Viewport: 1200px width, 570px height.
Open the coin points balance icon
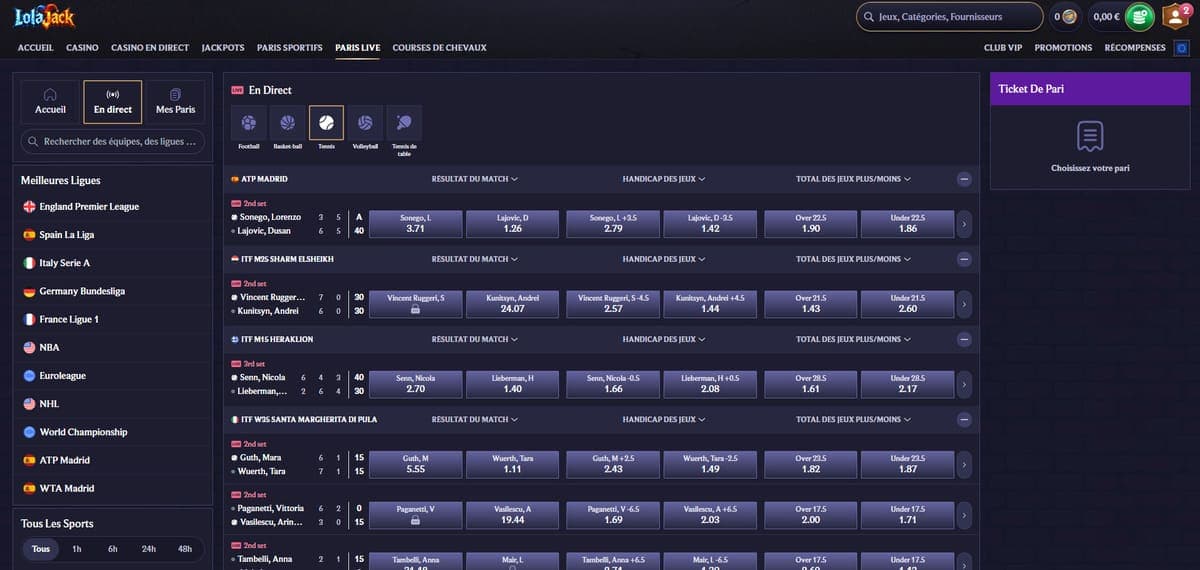click(1069, 17)
